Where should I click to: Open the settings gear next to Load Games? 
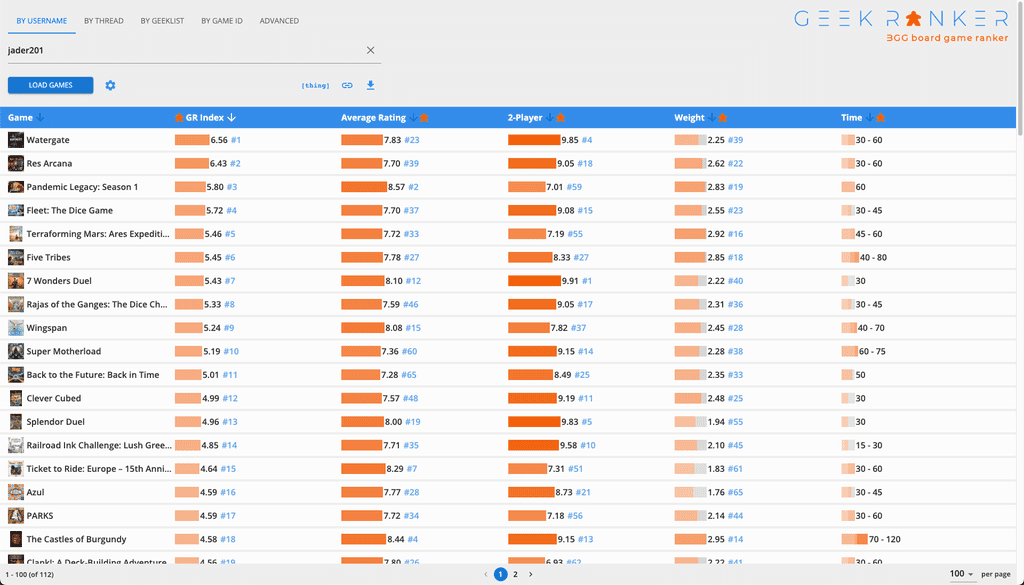tap(110, 86)
